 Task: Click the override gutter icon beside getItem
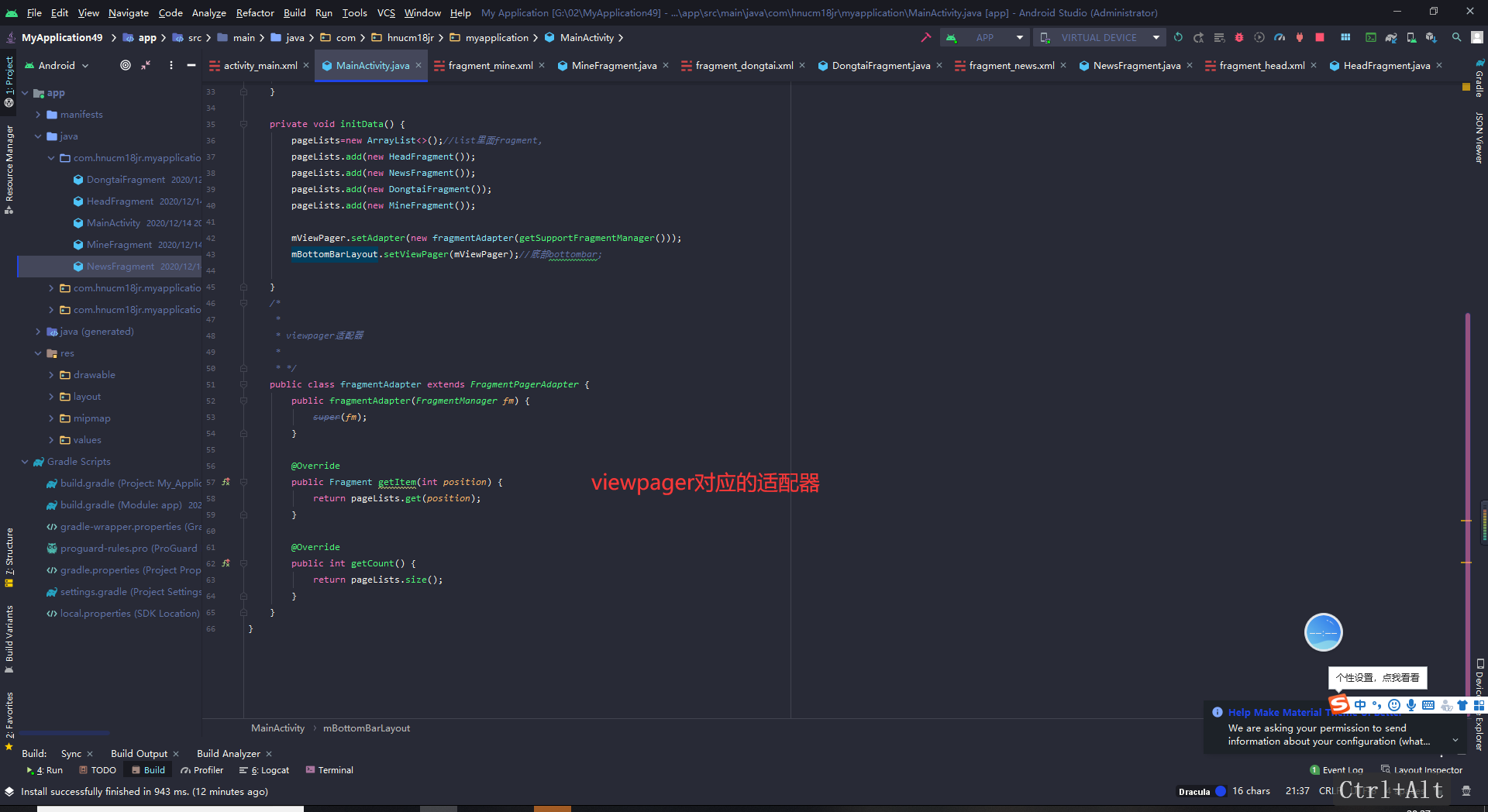tap(226, 482)
